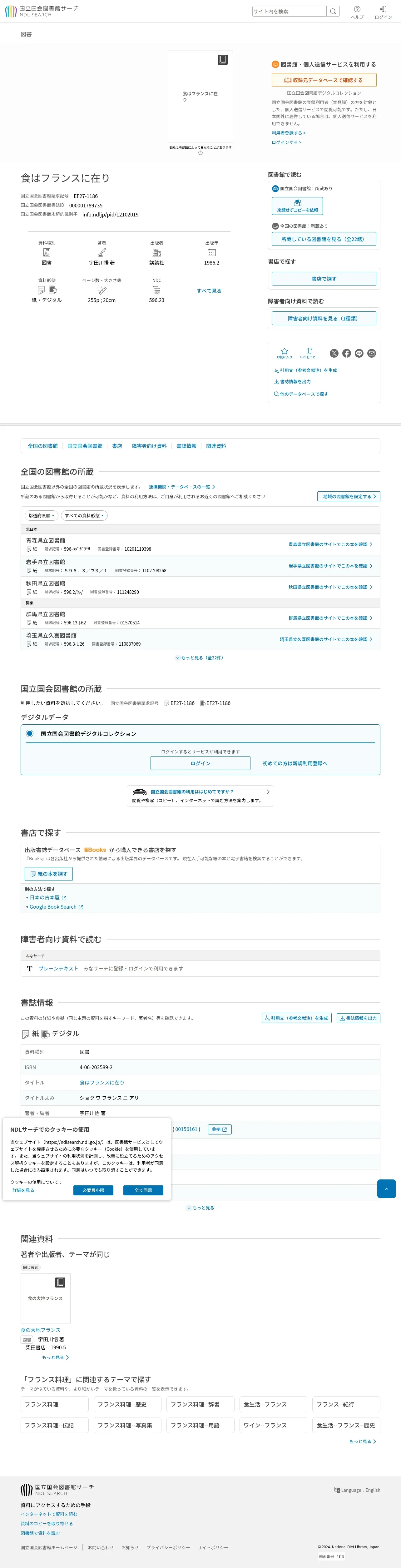The height and width of the screenshot is (1568, 401).
Task: Choose 必要最小限 cookies button
Action: point(93,1190)
